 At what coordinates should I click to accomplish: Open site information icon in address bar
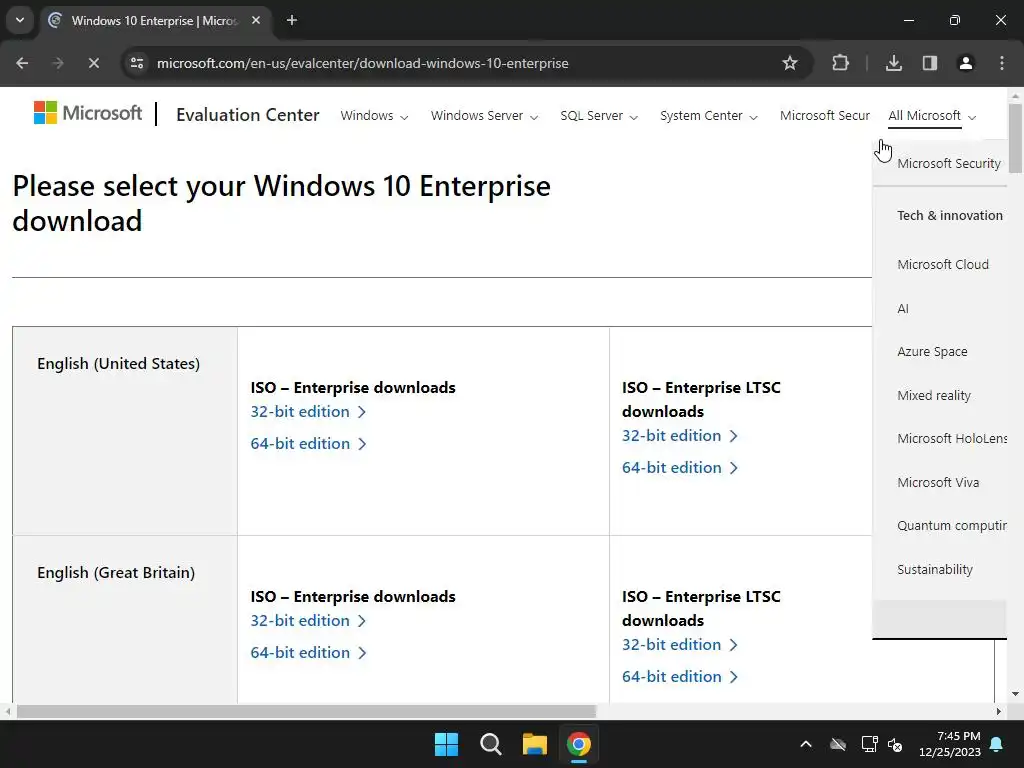click(x=136, y=63)
